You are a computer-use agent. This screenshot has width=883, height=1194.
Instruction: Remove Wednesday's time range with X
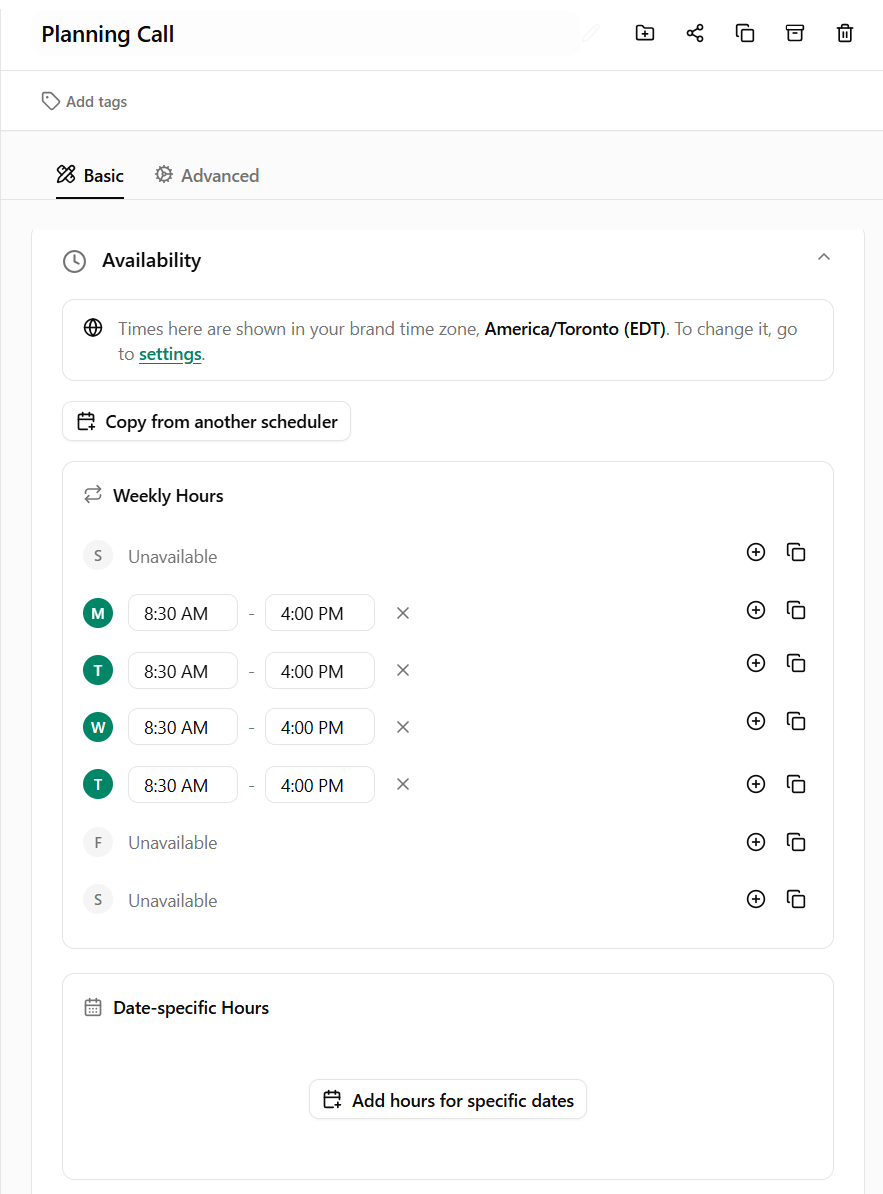tap(403, 727)
